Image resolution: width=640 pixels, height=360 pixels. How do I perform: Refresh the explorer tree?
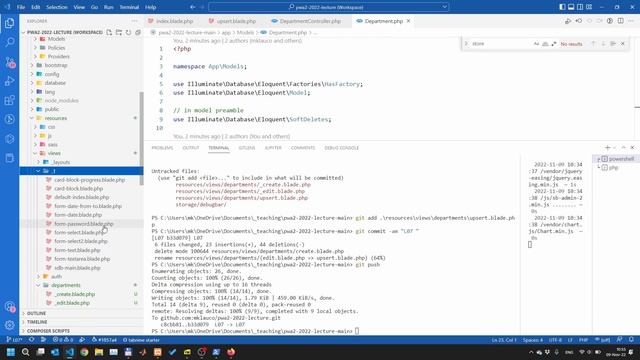point(128,32)
